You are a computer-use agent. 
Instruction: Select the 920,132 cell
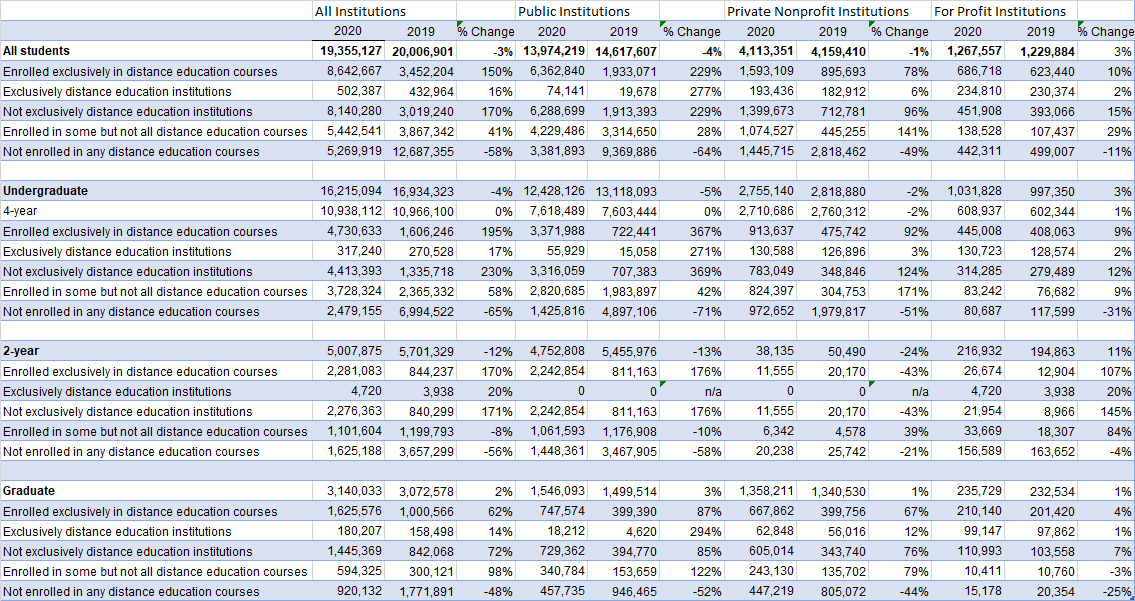click(x=348, y=591)
